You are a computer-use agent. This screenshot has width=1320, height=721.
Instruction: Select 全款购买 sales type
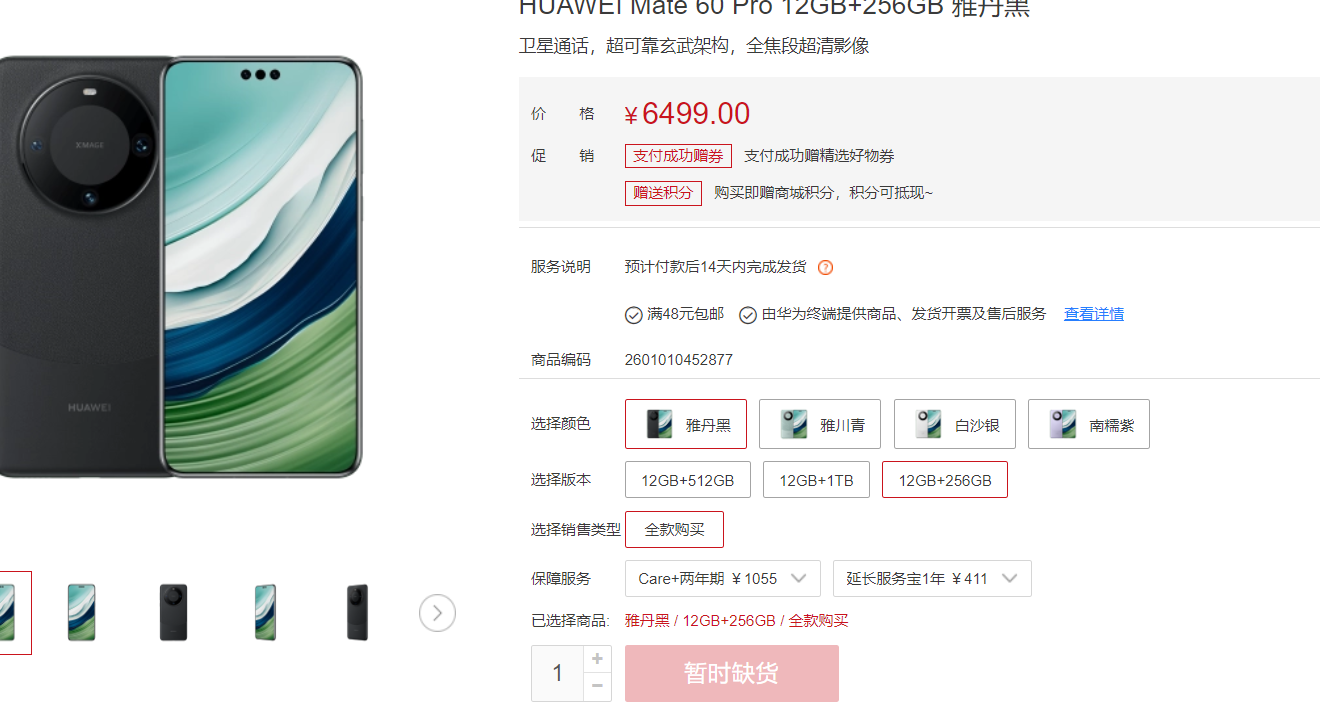pyautogui.click(x=674, y=530)
